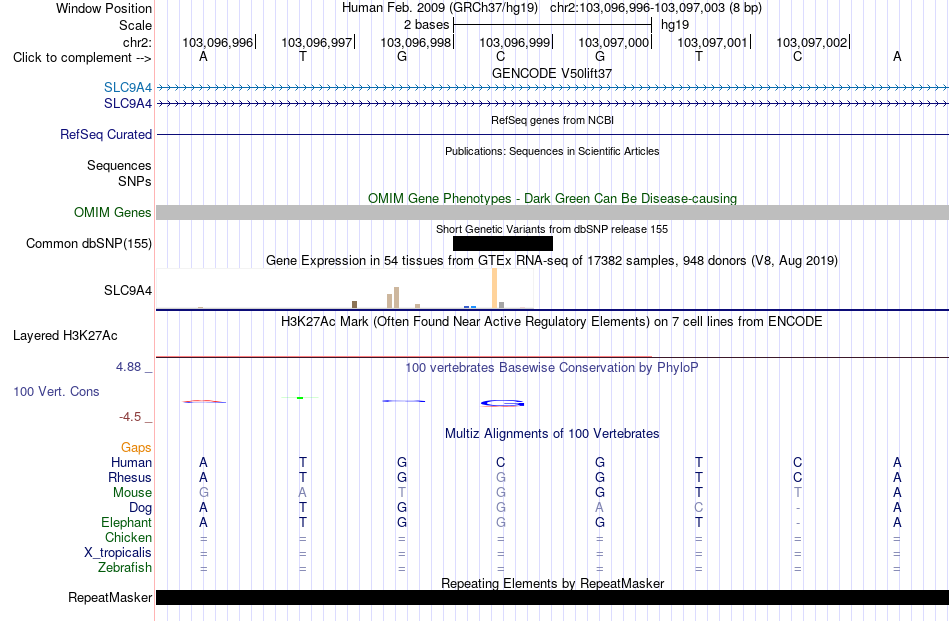Viewport: 950px width, 621px height.
Task: Select the 'Scale' track label
Action: pos(135,25)
